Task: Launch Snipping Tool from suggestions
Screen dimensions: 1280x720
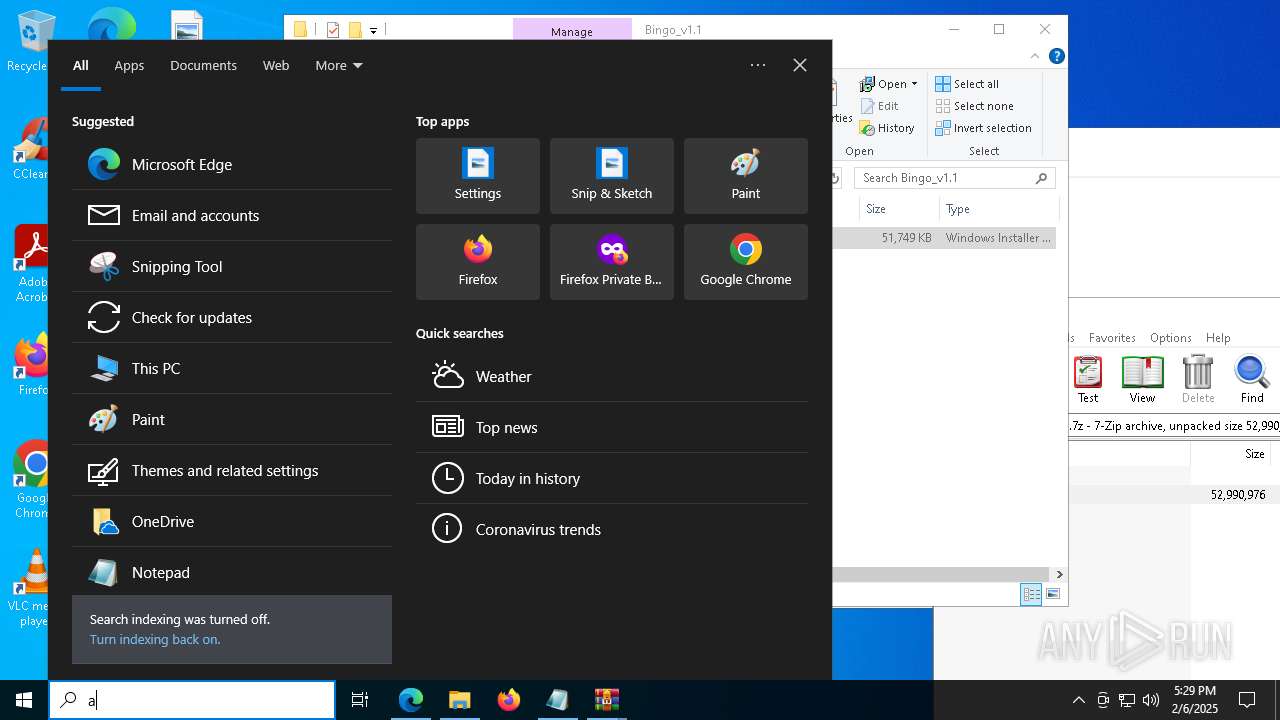Action: [x=232, y=266]
